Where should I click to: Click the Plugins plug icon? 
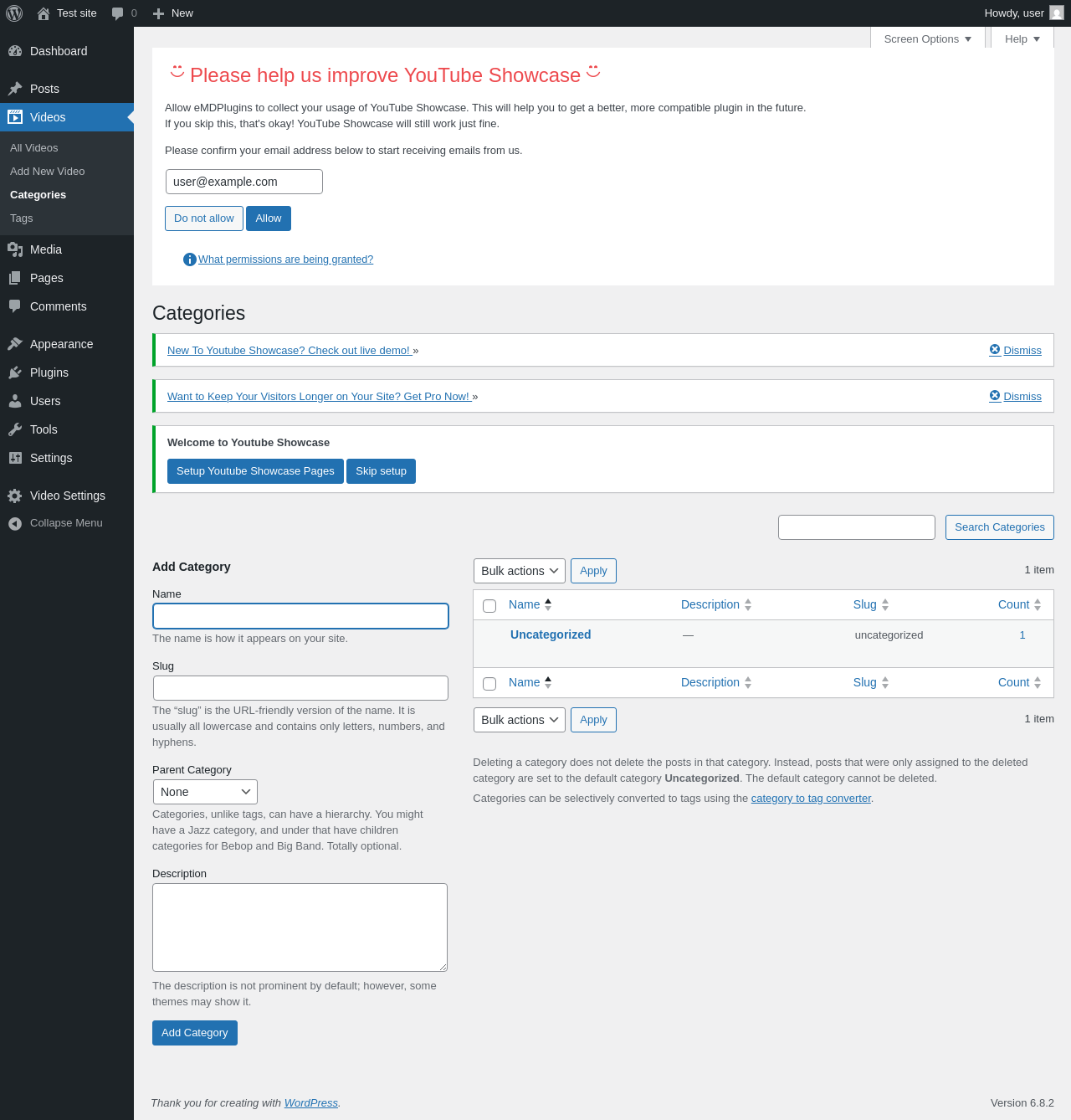(15, 372)
